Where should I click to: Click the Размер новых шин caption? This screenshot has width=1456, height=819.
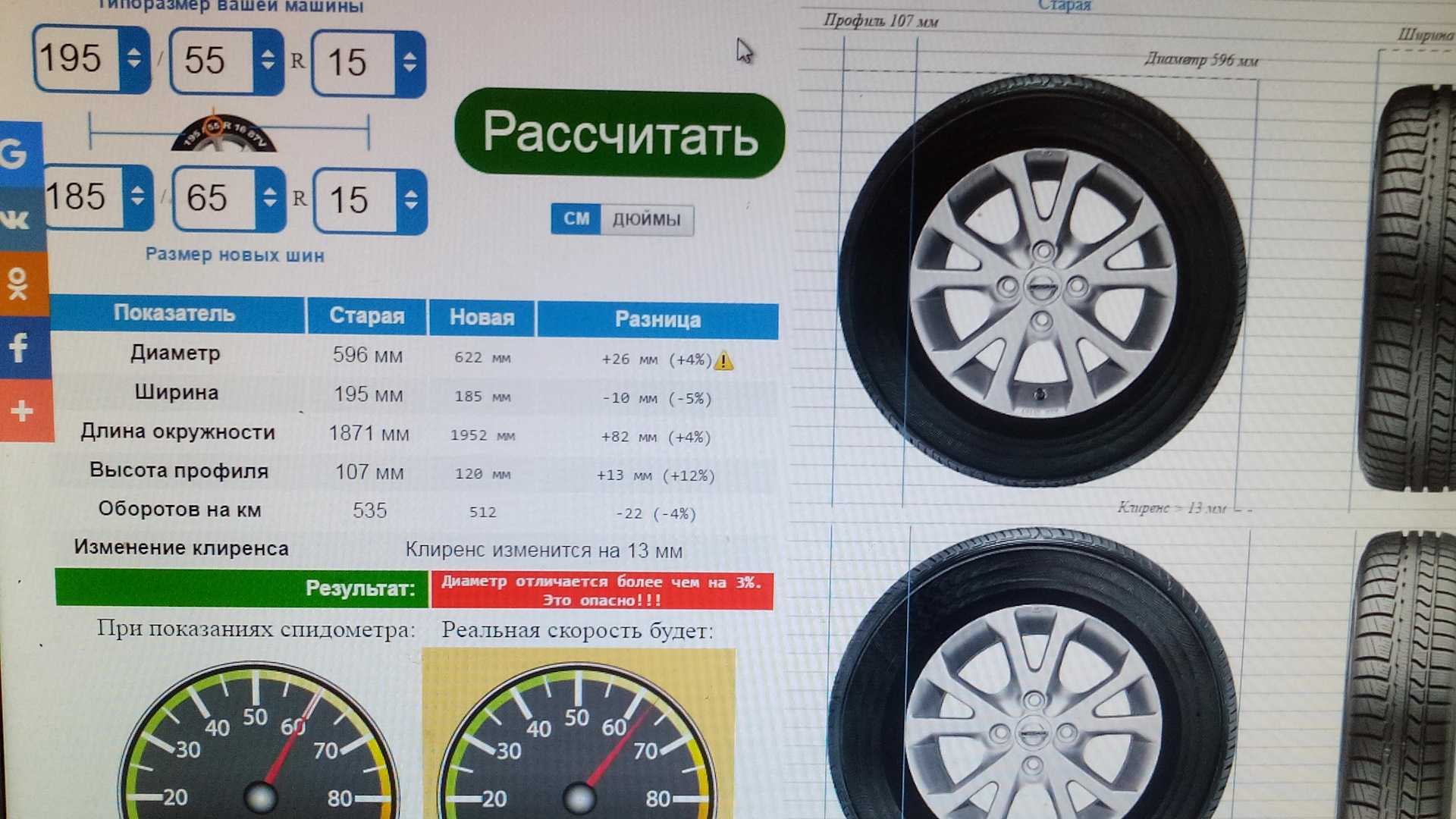(235, 255)
